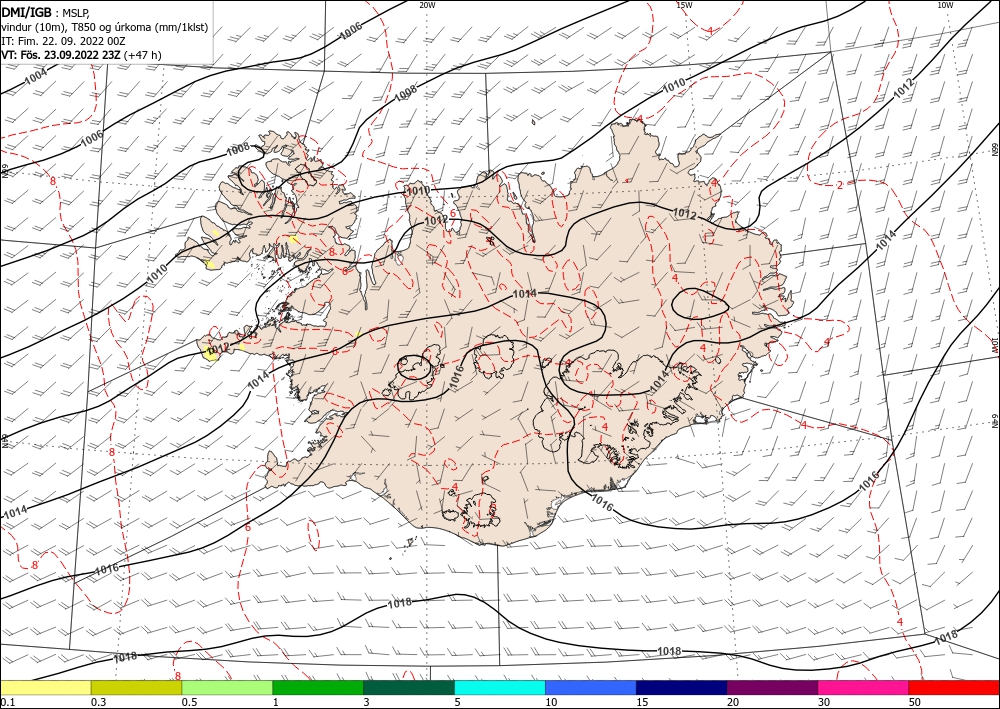Click legend value '0.5'
The height and width of the screenshot is (709, 1000).
(x=189, y=702)
